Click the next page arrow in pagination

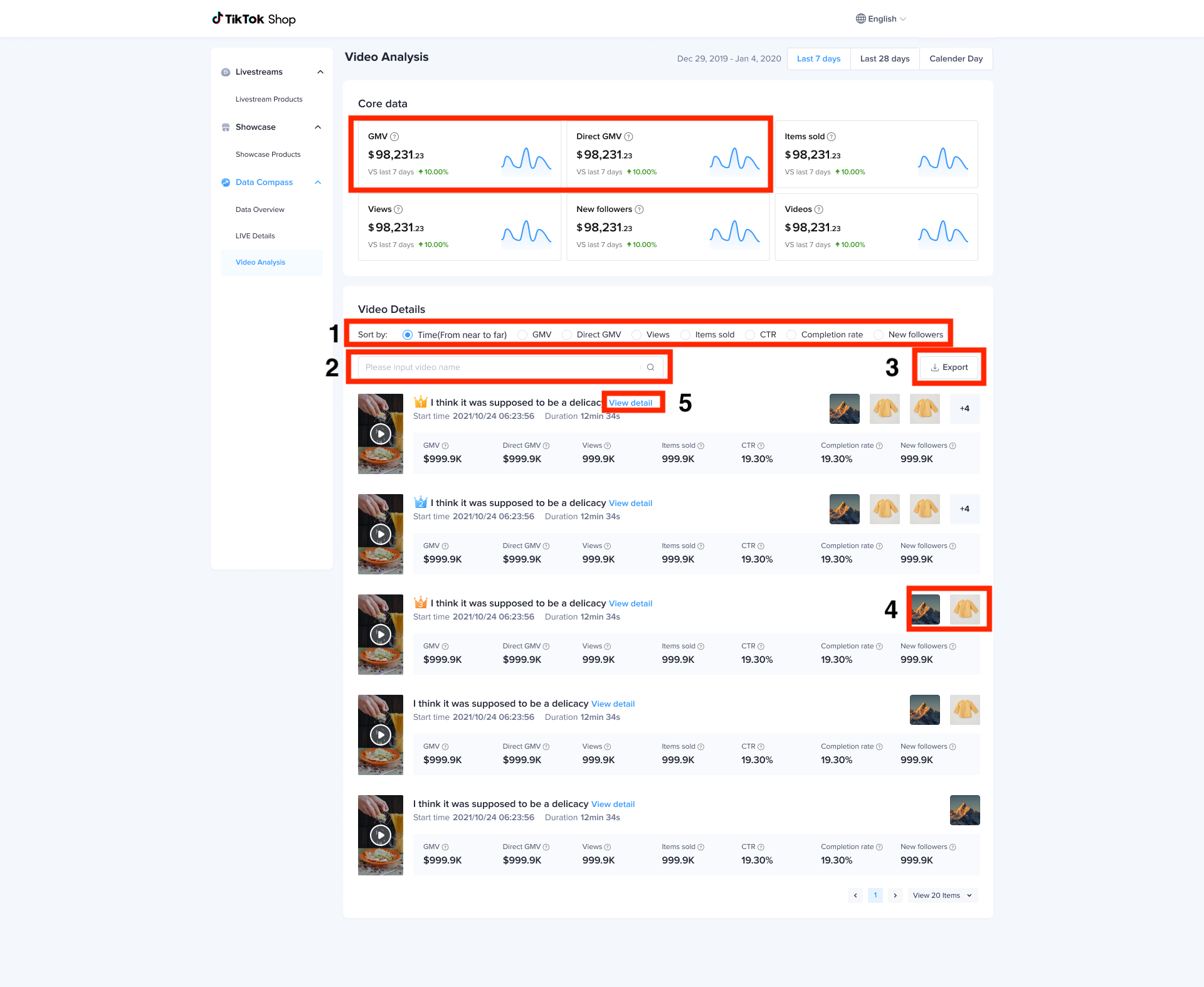point(895,895)
